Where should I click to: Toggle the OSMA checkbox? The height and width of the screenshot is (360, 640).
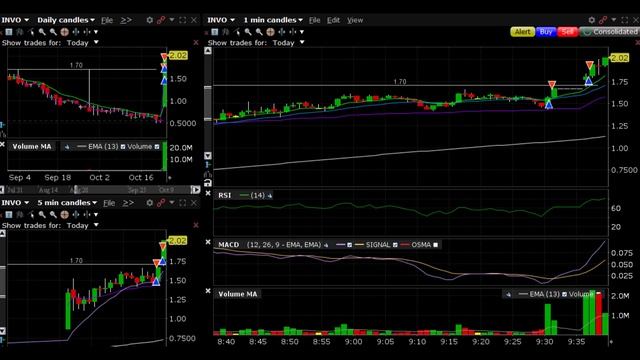click(436, 245)
